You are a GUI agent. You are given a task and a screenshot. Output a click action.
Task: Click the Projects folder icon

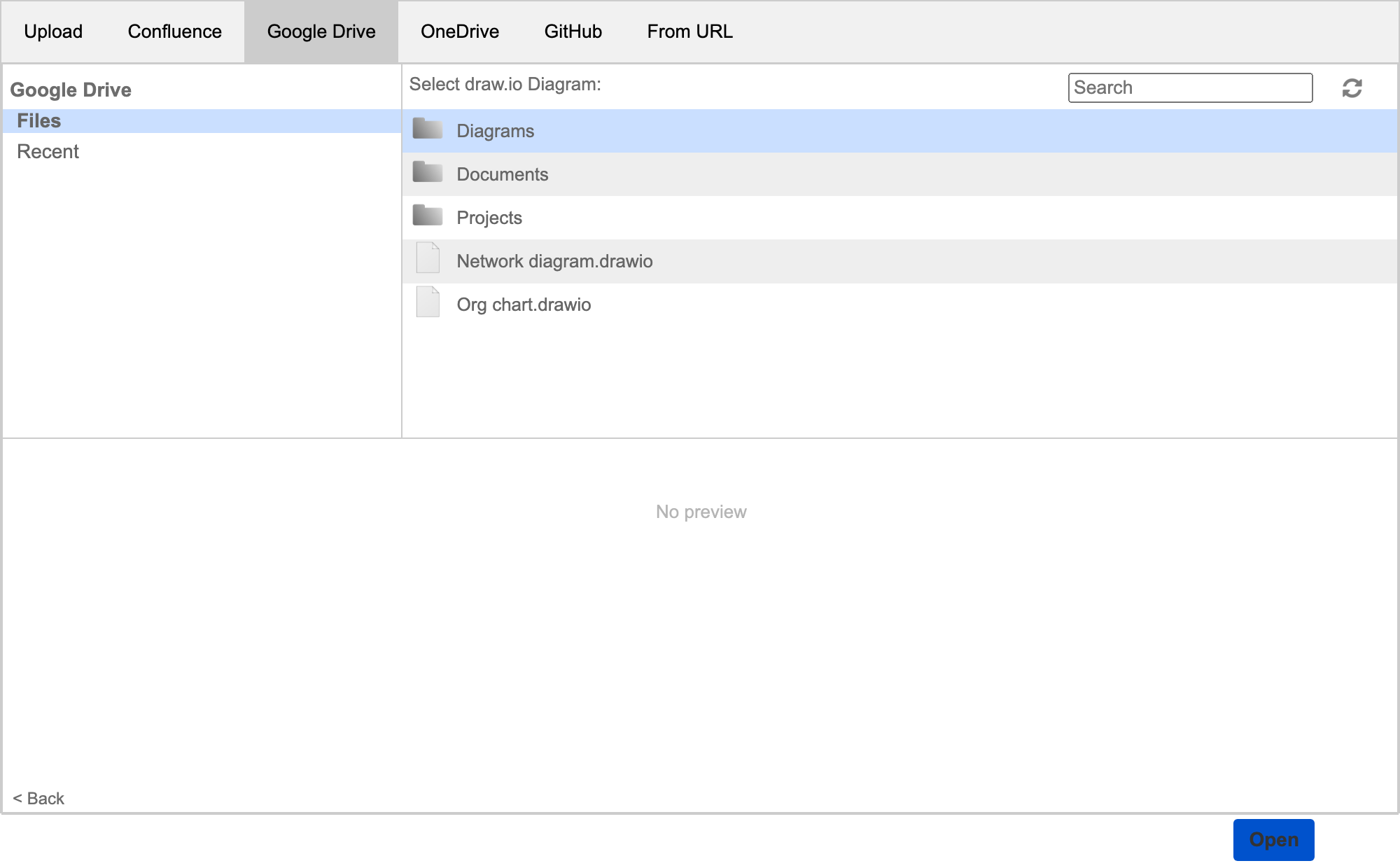[428, 216]
